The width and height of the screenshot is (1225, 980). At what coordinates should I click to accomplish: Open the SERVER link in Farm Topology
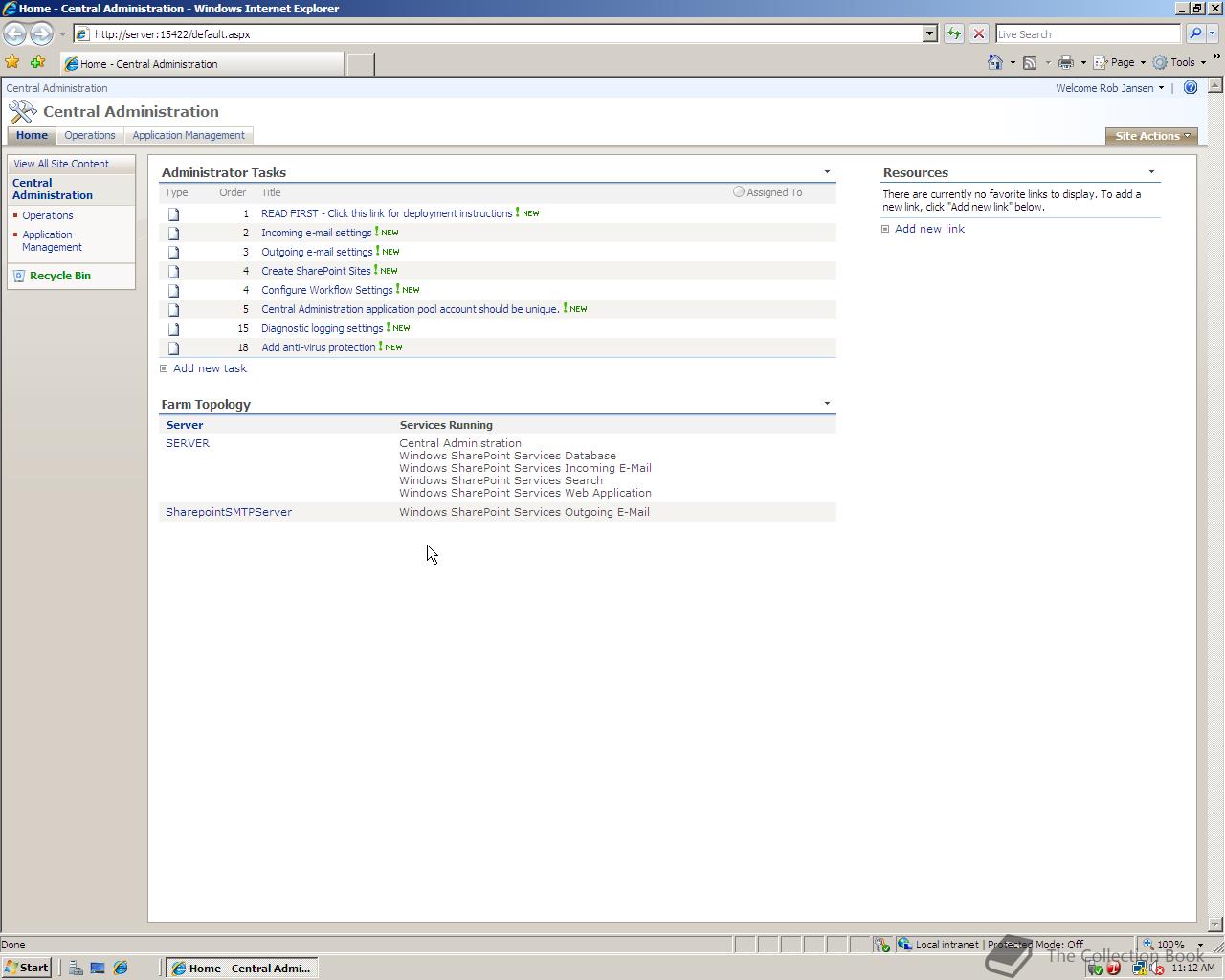tap(188, 443)
